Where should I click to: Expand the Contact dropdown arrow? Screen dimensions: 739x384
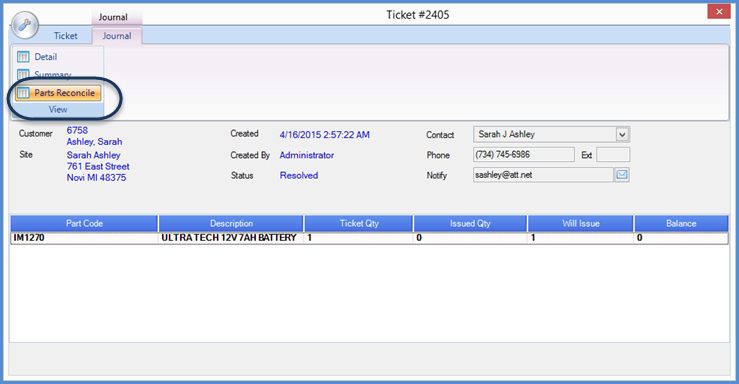(622, 135)
